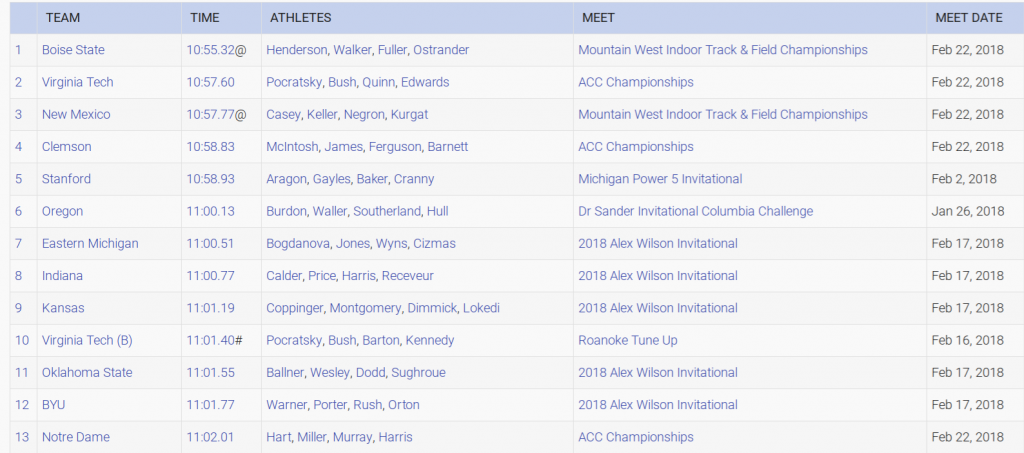Click the New Mexico team link
Image resolution: width=1024 pixels, height=453 pixels.
tap(76, 115)
